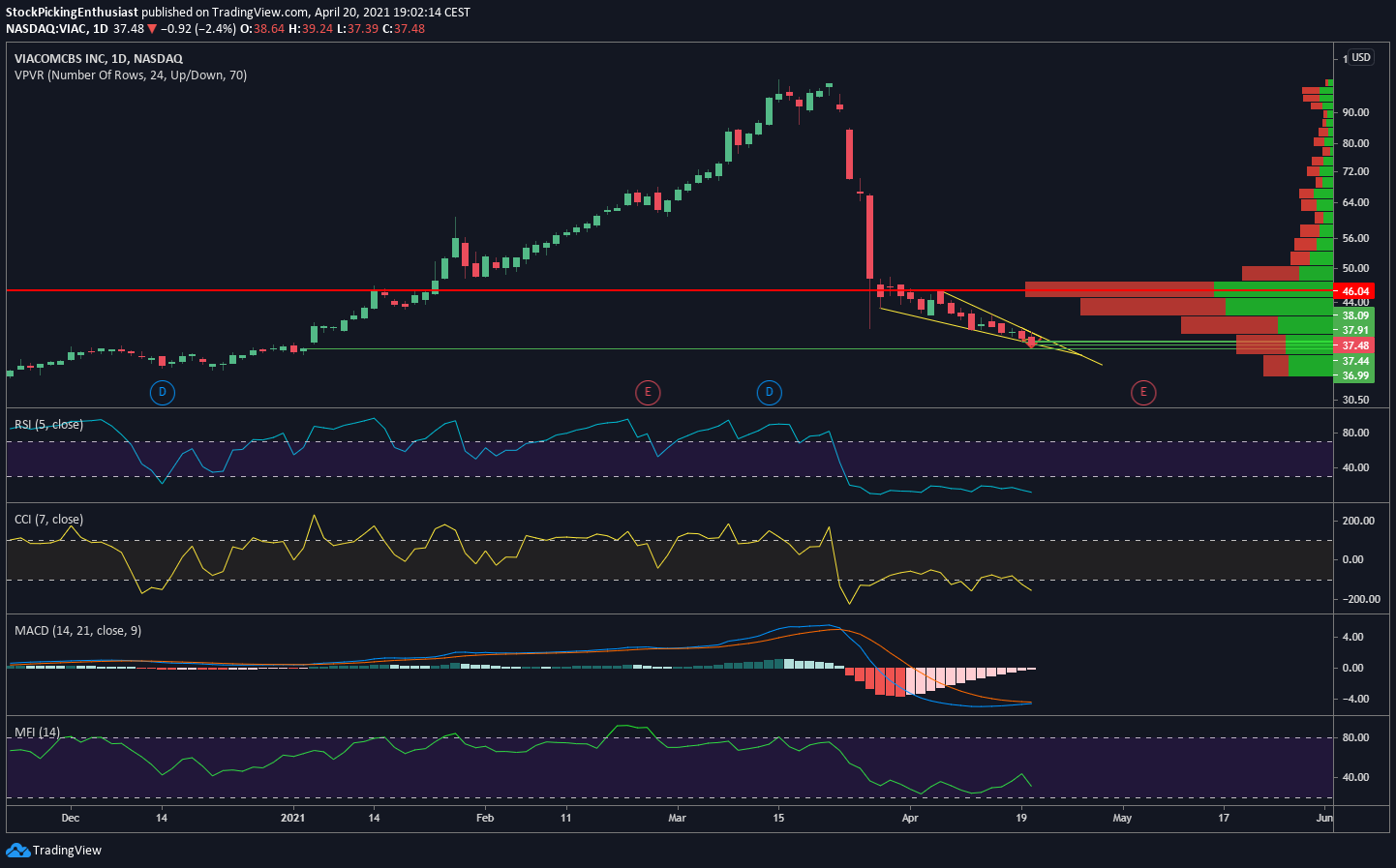Click the green 37.44 price label
This screenshot has height=868, width=1396.
click(1354, 361)
